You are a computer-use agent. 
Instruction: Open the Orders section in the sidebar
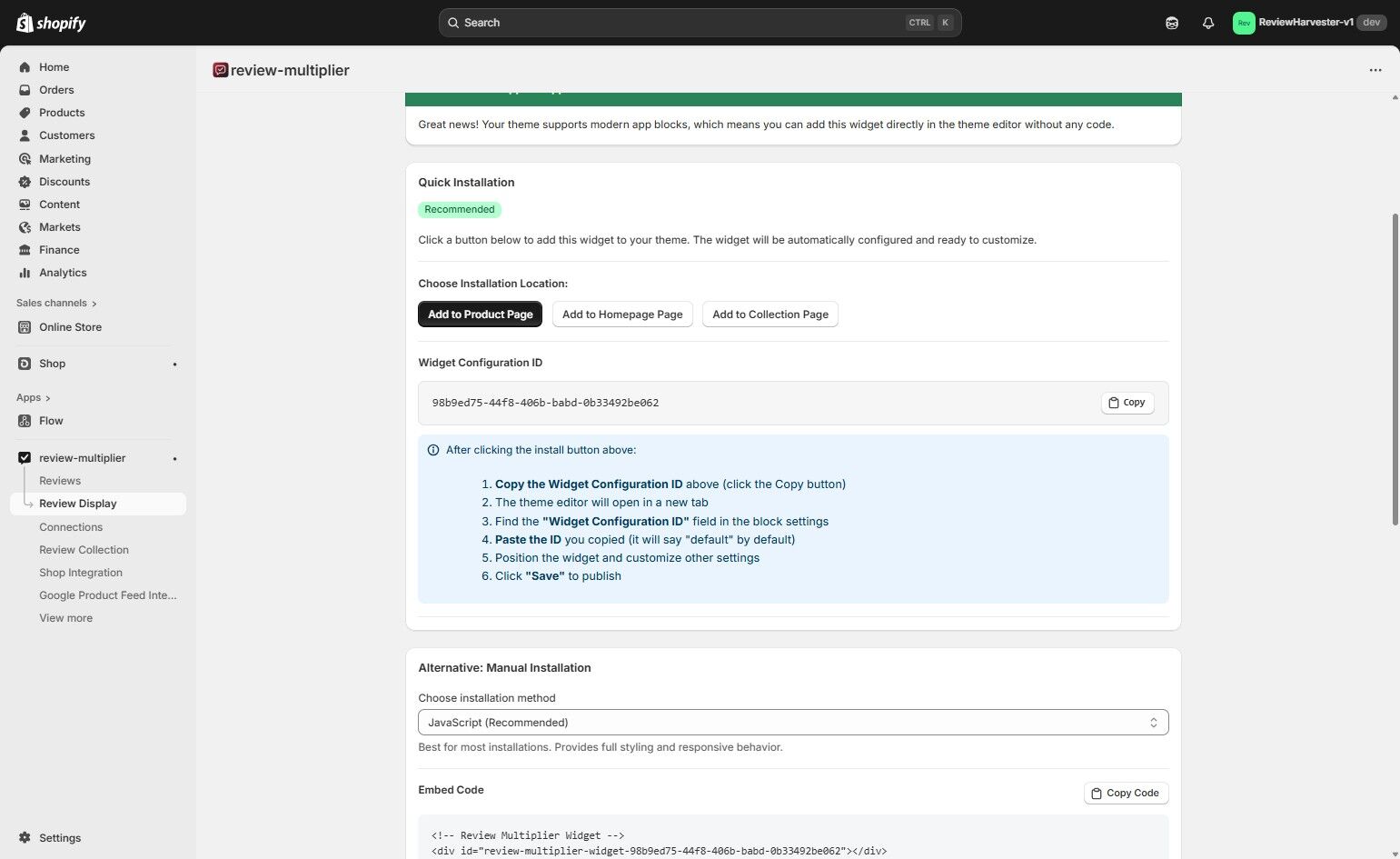pyautogui.click(x=56, y=89)
